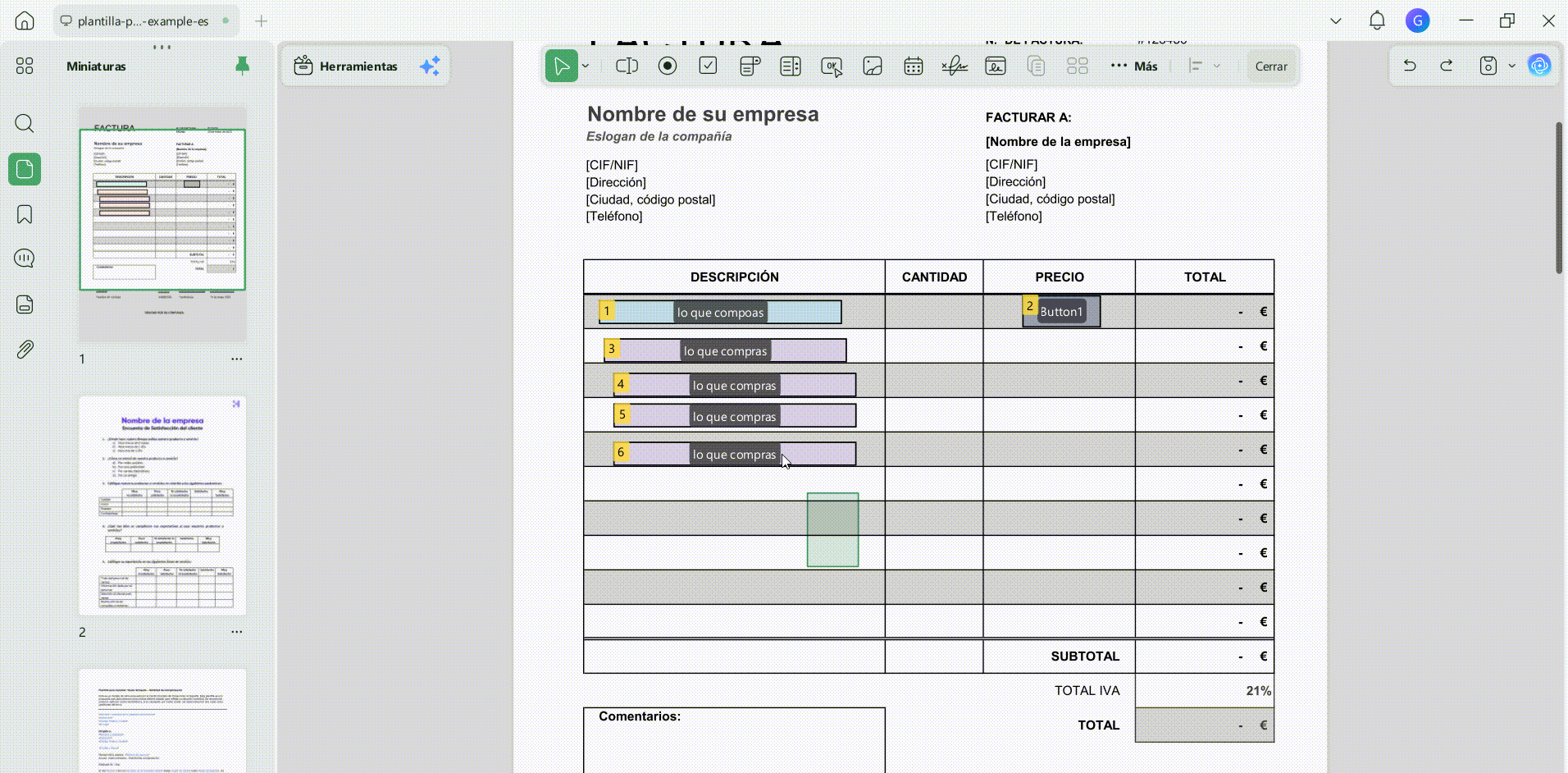Open the grid view icon in sidebar
1568x773 pixels.
tap(25, 66)
